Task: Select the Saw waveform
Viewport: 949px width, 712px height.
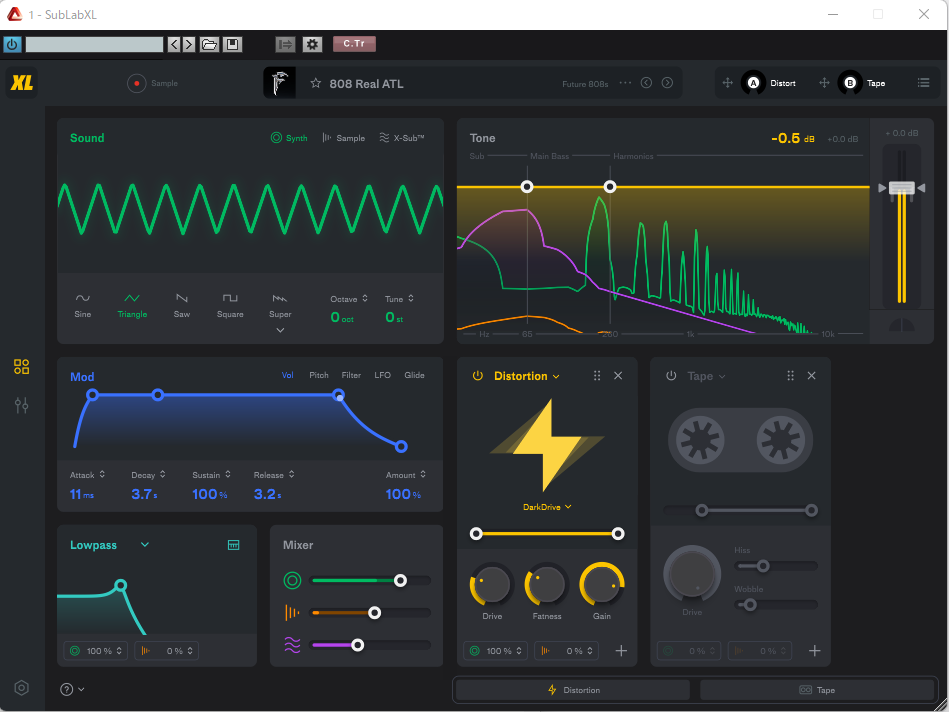Action: [182, 306]
